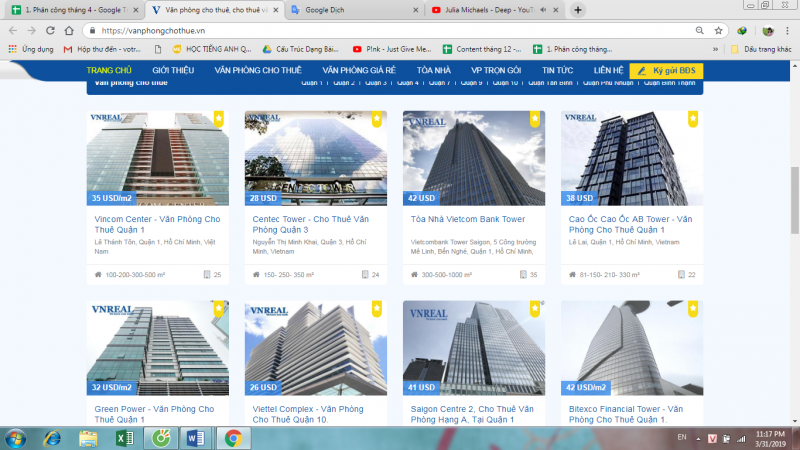Click the Vincom Center building photo
The image size is (800, 450).
pos(158,158)
